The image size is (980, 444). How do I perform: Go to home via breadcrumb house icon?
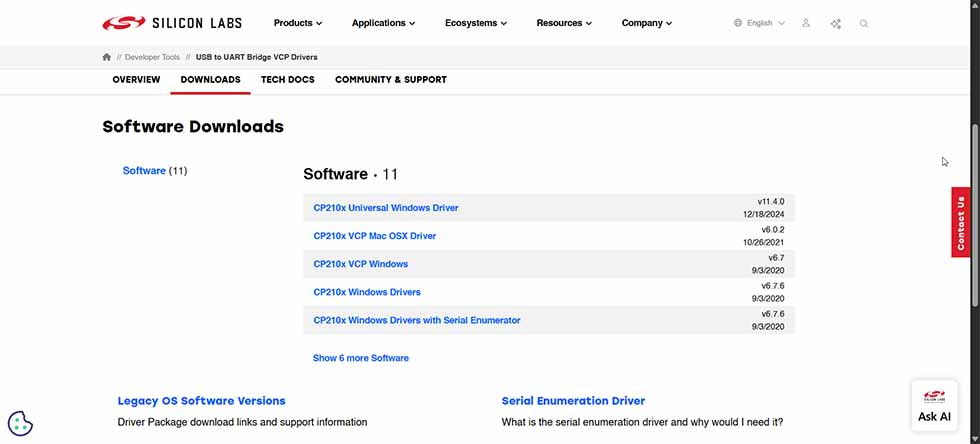106,57
